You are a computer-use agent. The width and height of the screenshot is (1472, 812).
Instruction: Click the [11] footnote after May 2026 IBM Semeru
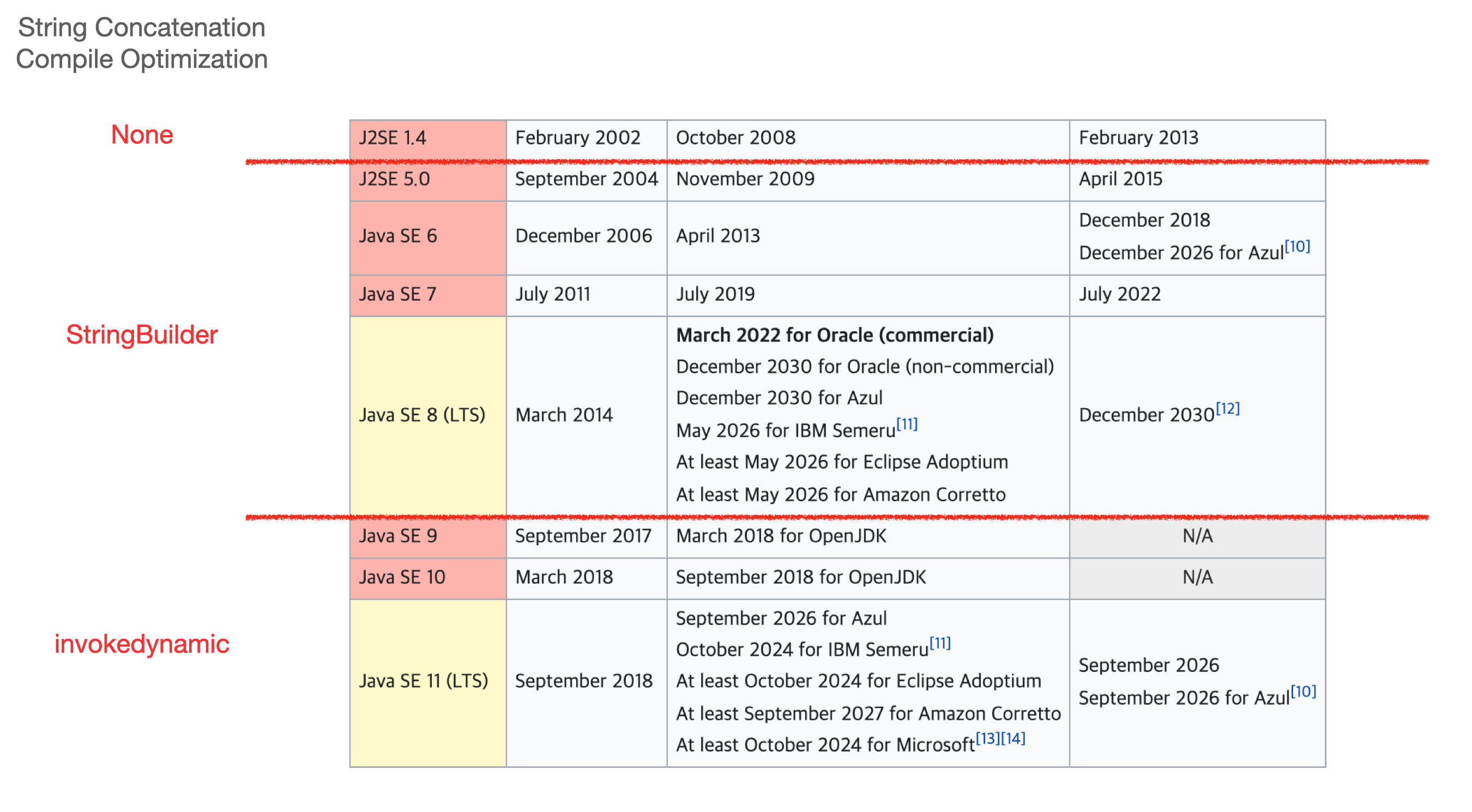(x=906, y=425)
